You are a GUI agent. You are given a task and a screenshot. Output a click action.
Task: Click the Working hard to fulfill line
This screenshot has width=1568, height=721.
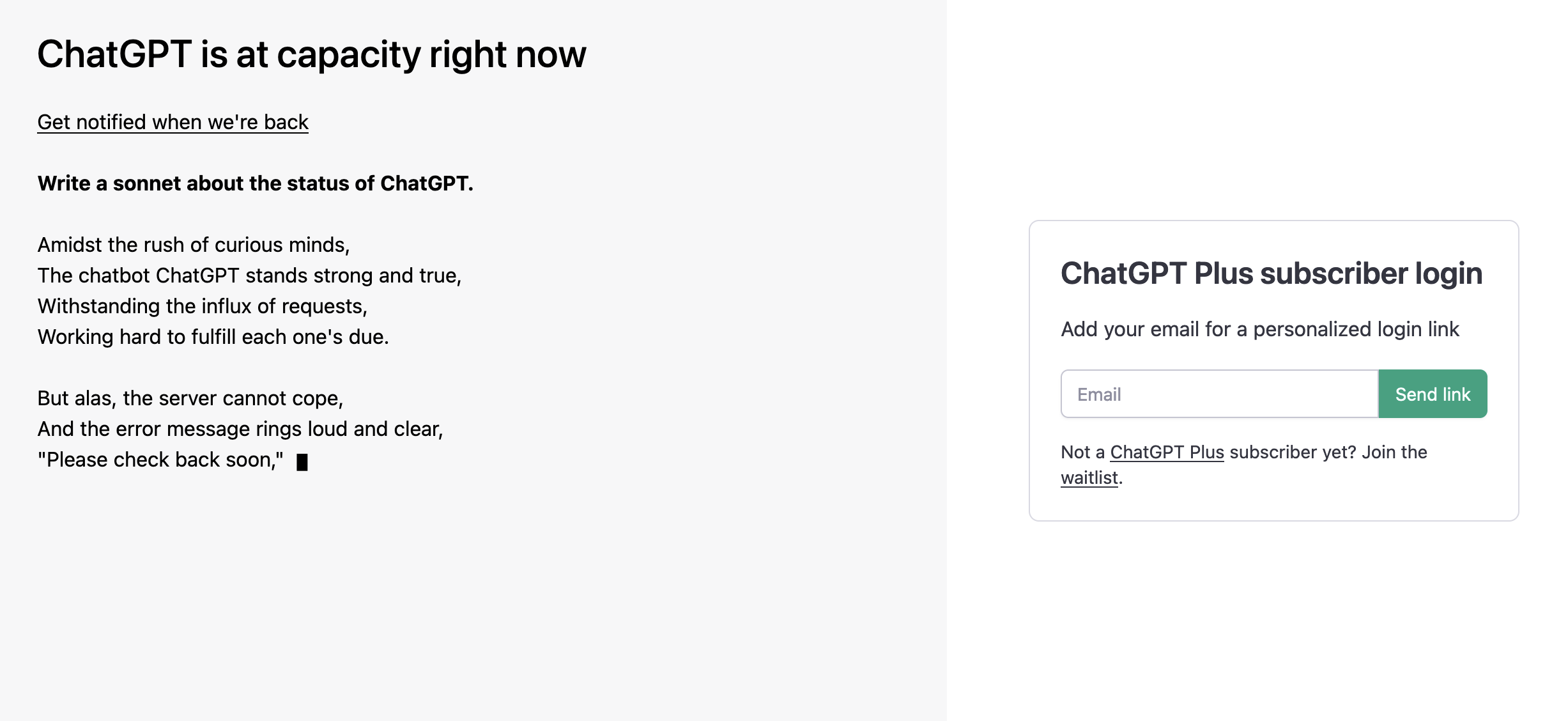(x=214, y=336)
